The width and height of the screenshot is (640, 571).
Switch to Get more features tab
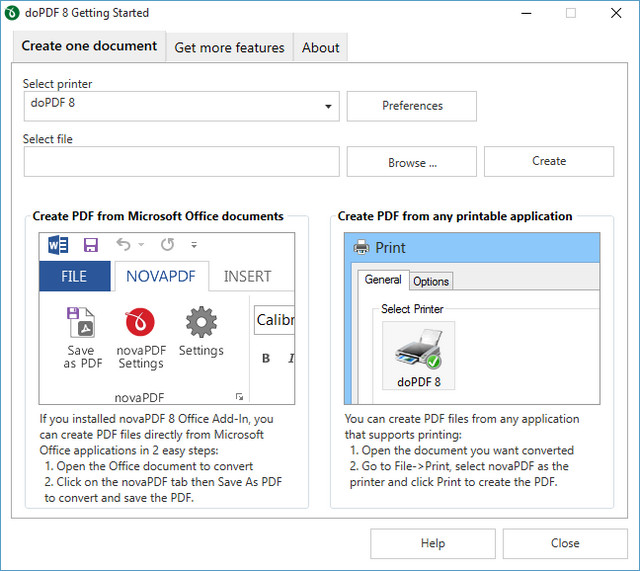tap(229, 47)
